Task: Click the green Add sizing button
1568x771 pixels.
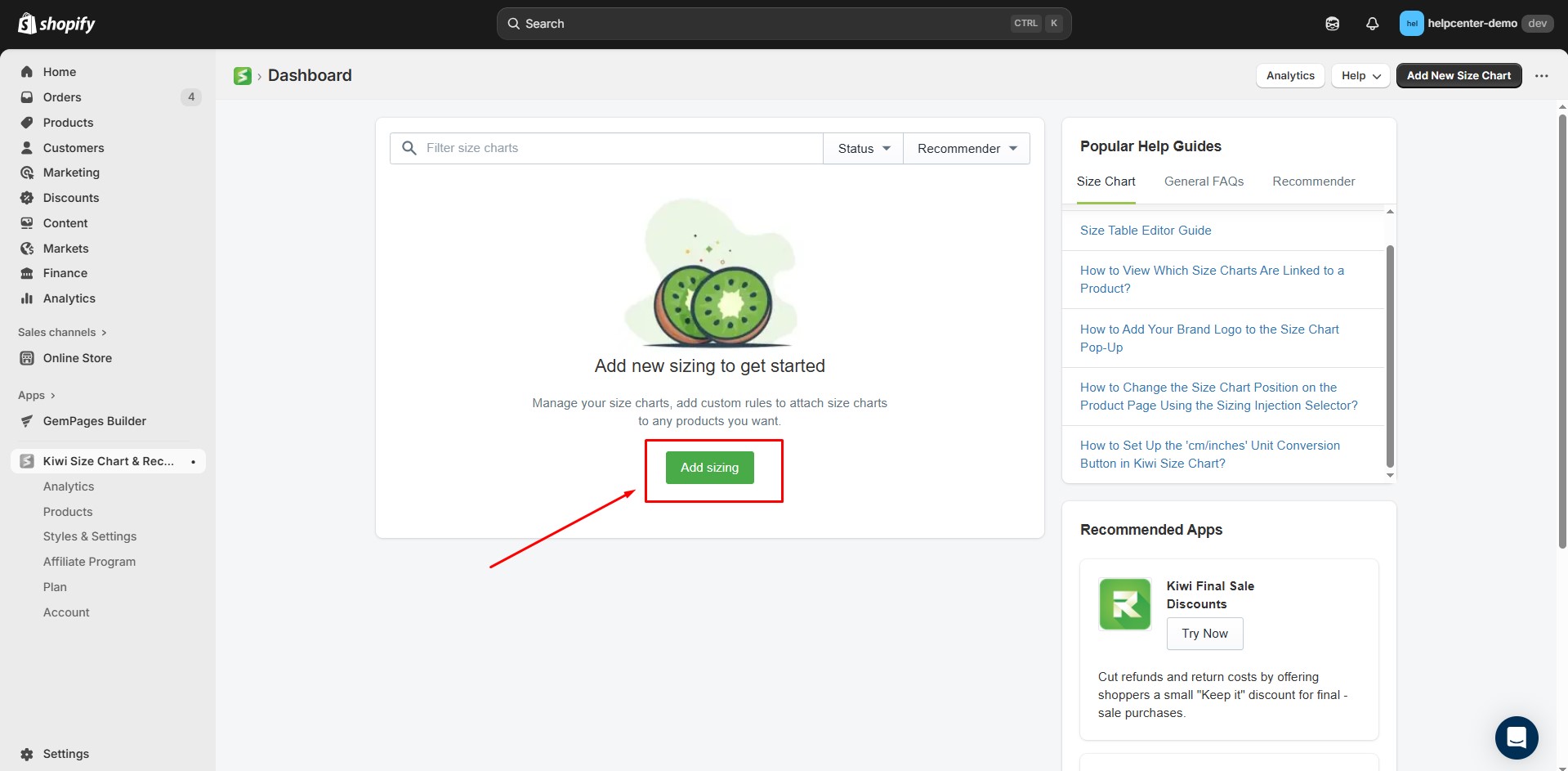Action: pyautogui.click(x=709, y=468)
